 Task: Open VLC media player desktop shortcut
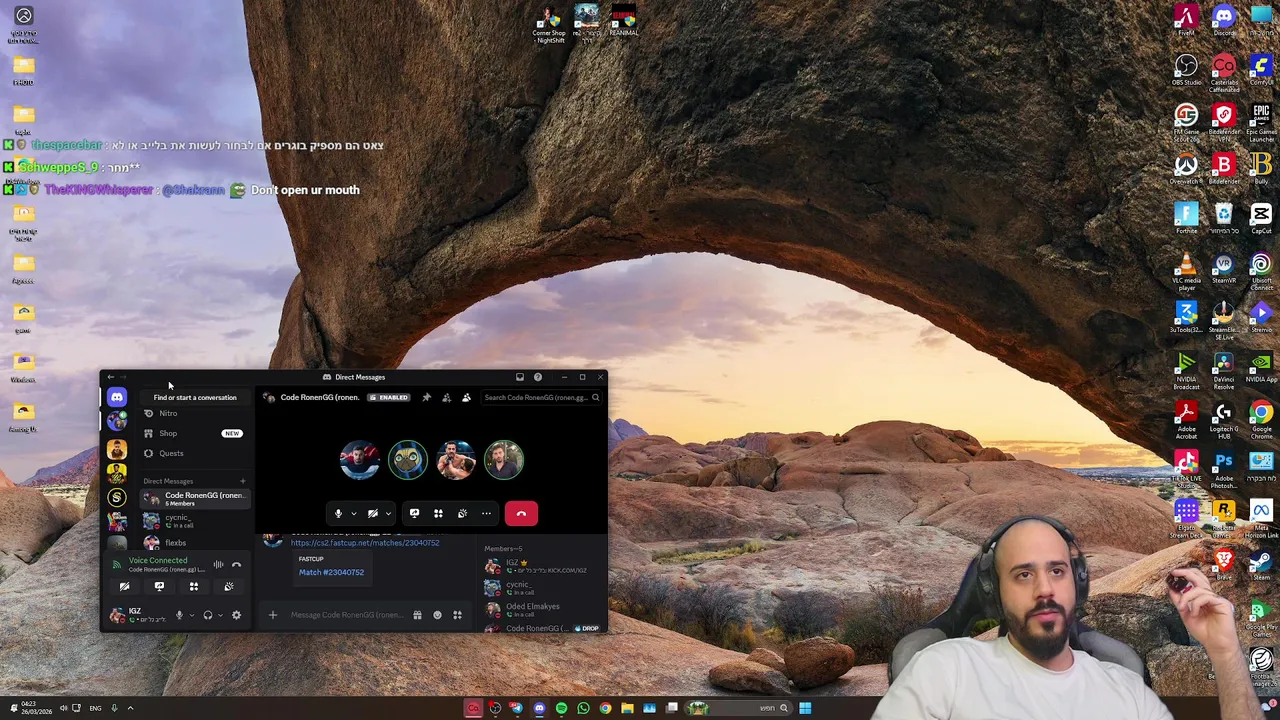click(1186, 270)
